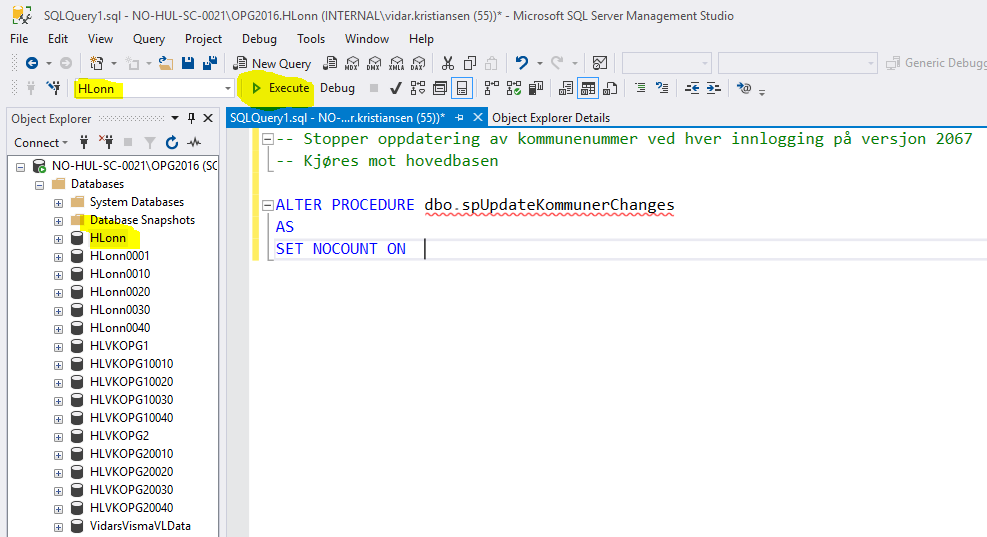Toggle pin on SQLQuery1.sql tab

[460, 118]
